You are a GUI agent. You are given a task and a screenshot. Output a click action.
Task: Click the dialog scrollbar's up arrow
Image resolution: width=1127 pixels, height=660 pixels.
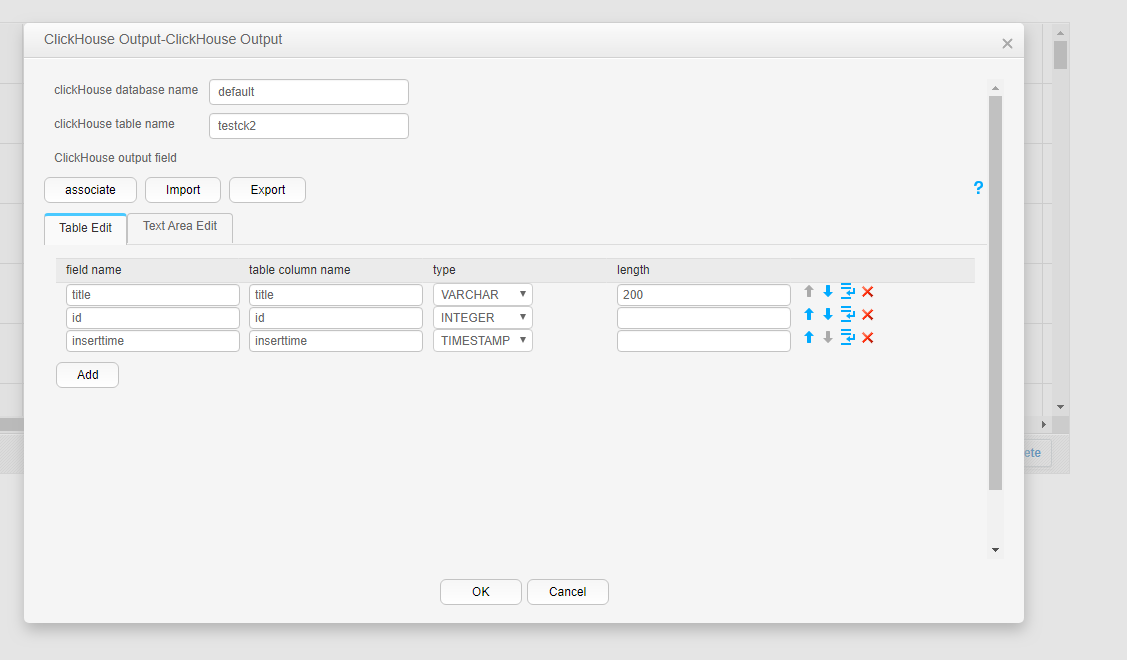[x=995, y=88]
